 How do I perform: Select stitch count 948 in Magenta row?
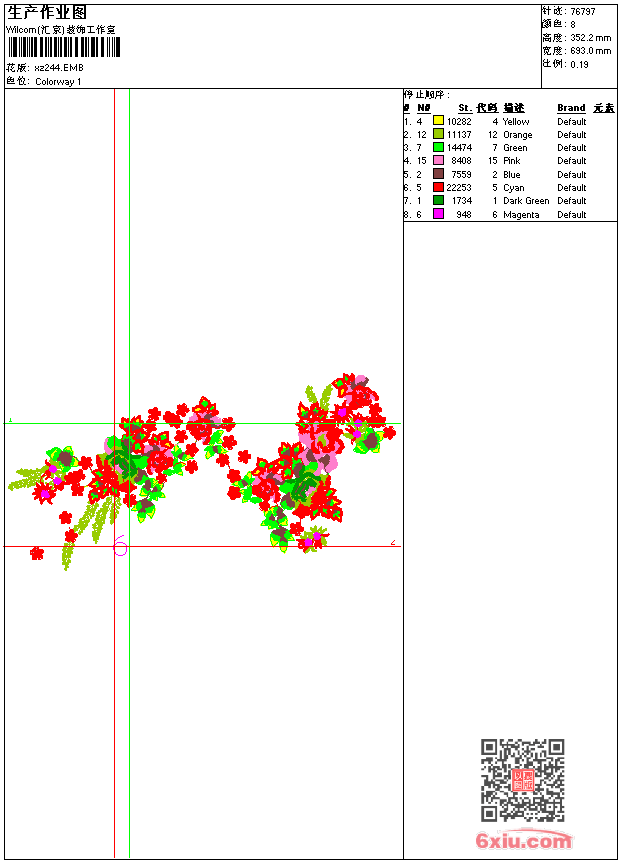tap(464, 215)
